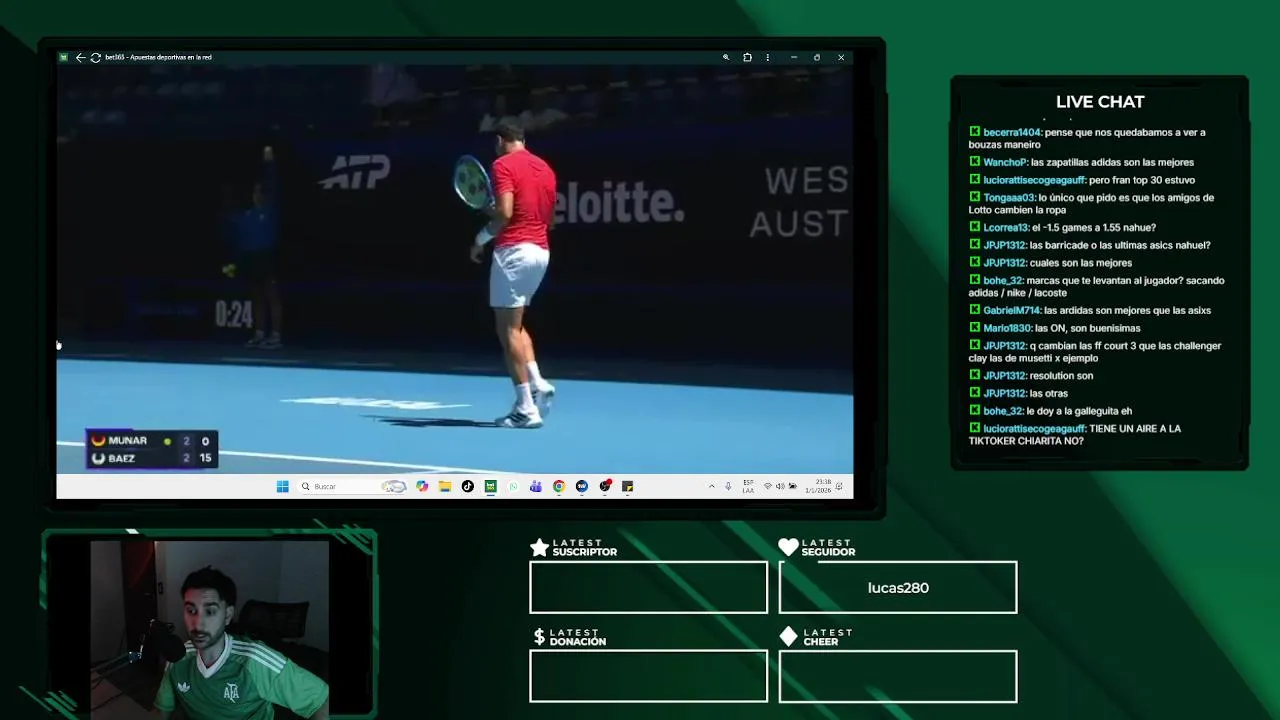Open the Wi-Fi network tray icon
Image resolution: width=1280 pixels, height=720 pixels.
click(768, 486)
